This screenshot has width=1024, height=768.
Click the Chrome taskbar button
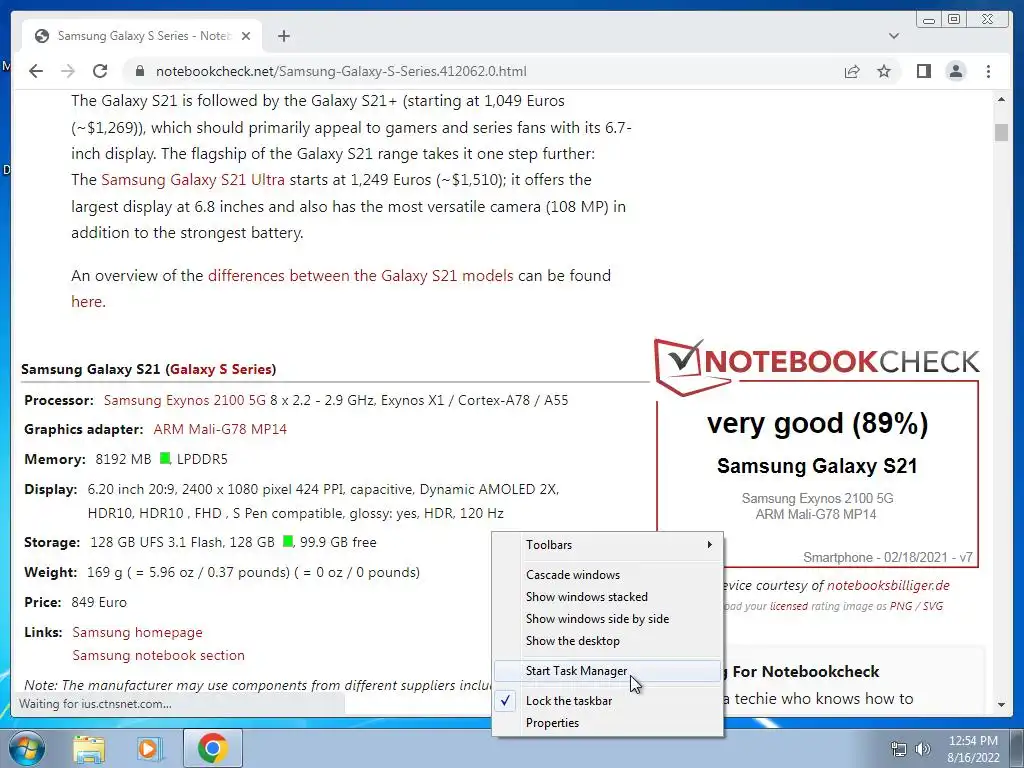[212, 748]
